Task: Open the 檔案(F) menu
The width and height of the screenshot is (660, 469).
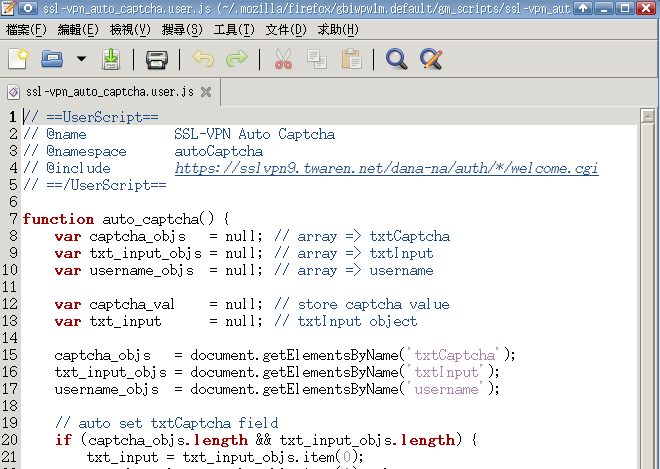Action: pos(26,30)
